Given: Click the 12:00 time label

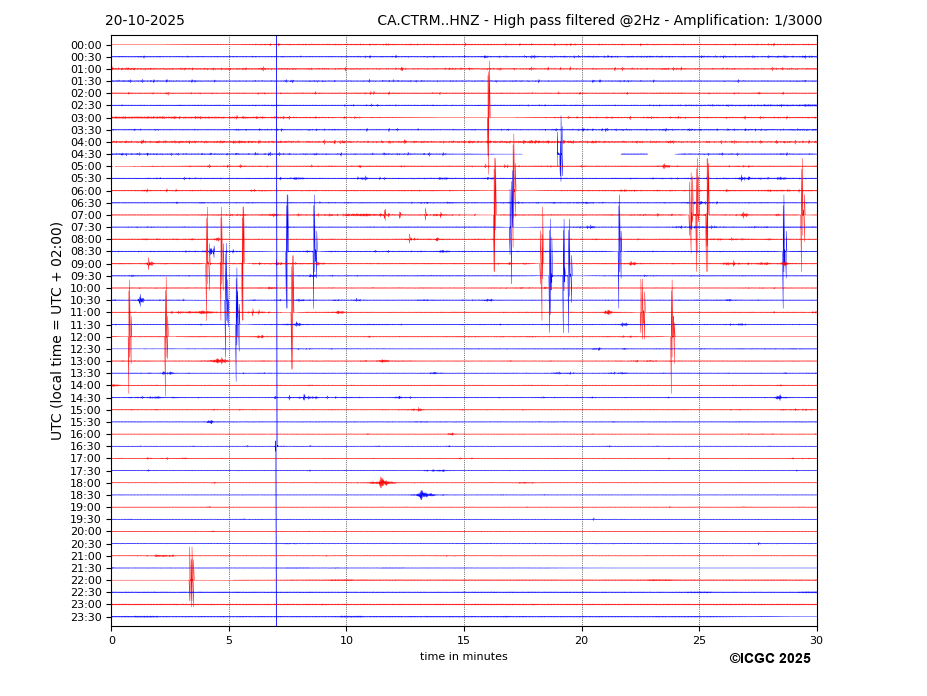Looking at the screenshot, I should 86,337.
